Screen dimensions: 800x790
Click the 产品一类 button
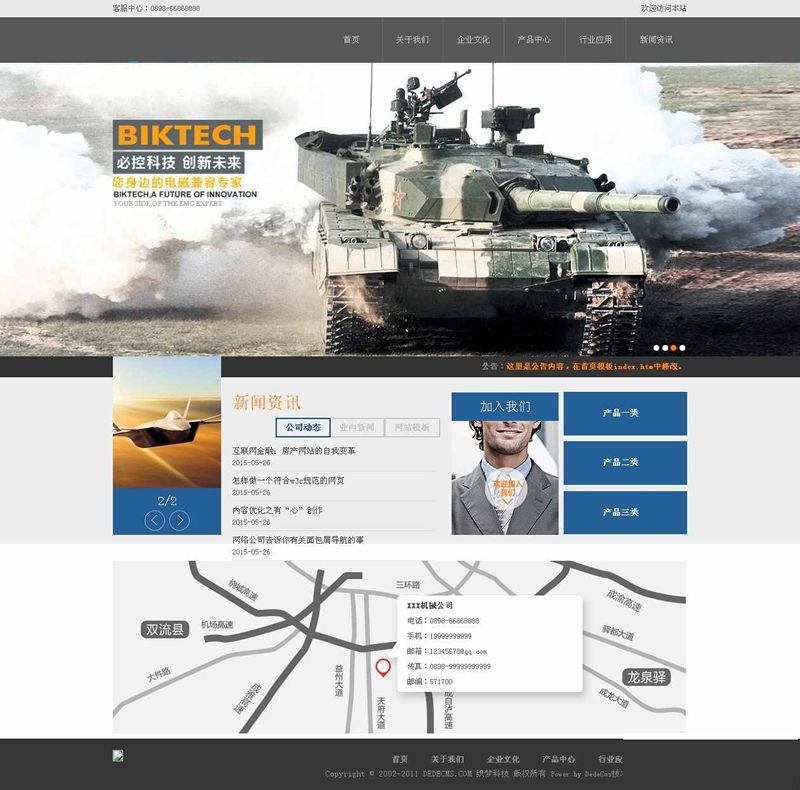click(625, 413)
